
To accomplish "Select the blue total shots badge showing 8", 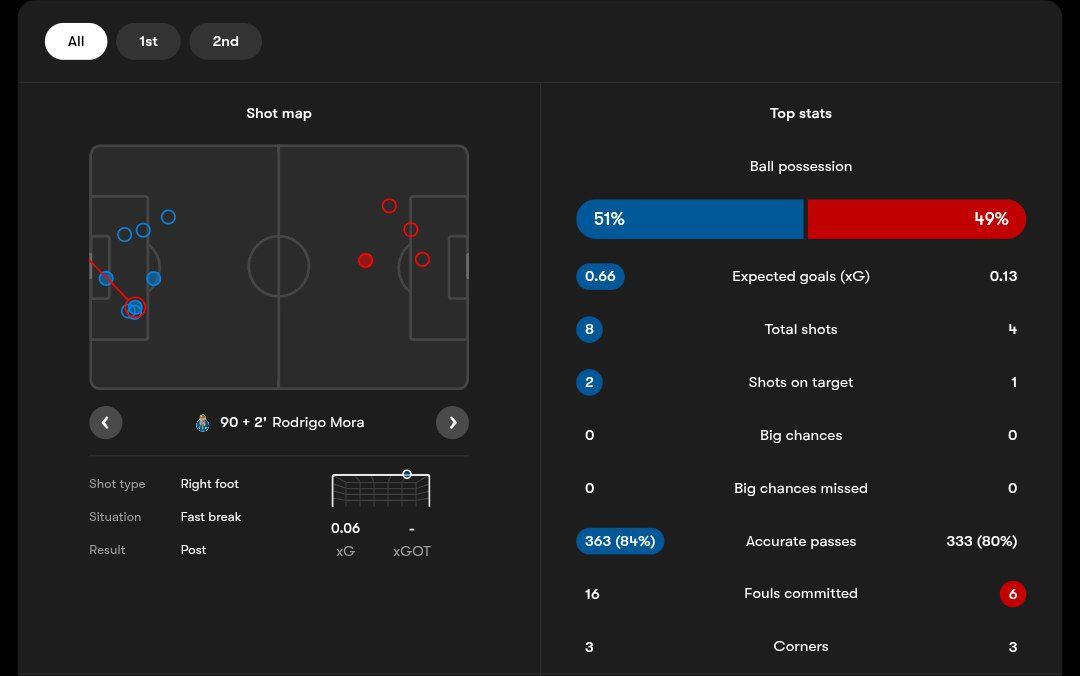I will tap(589, 329).
